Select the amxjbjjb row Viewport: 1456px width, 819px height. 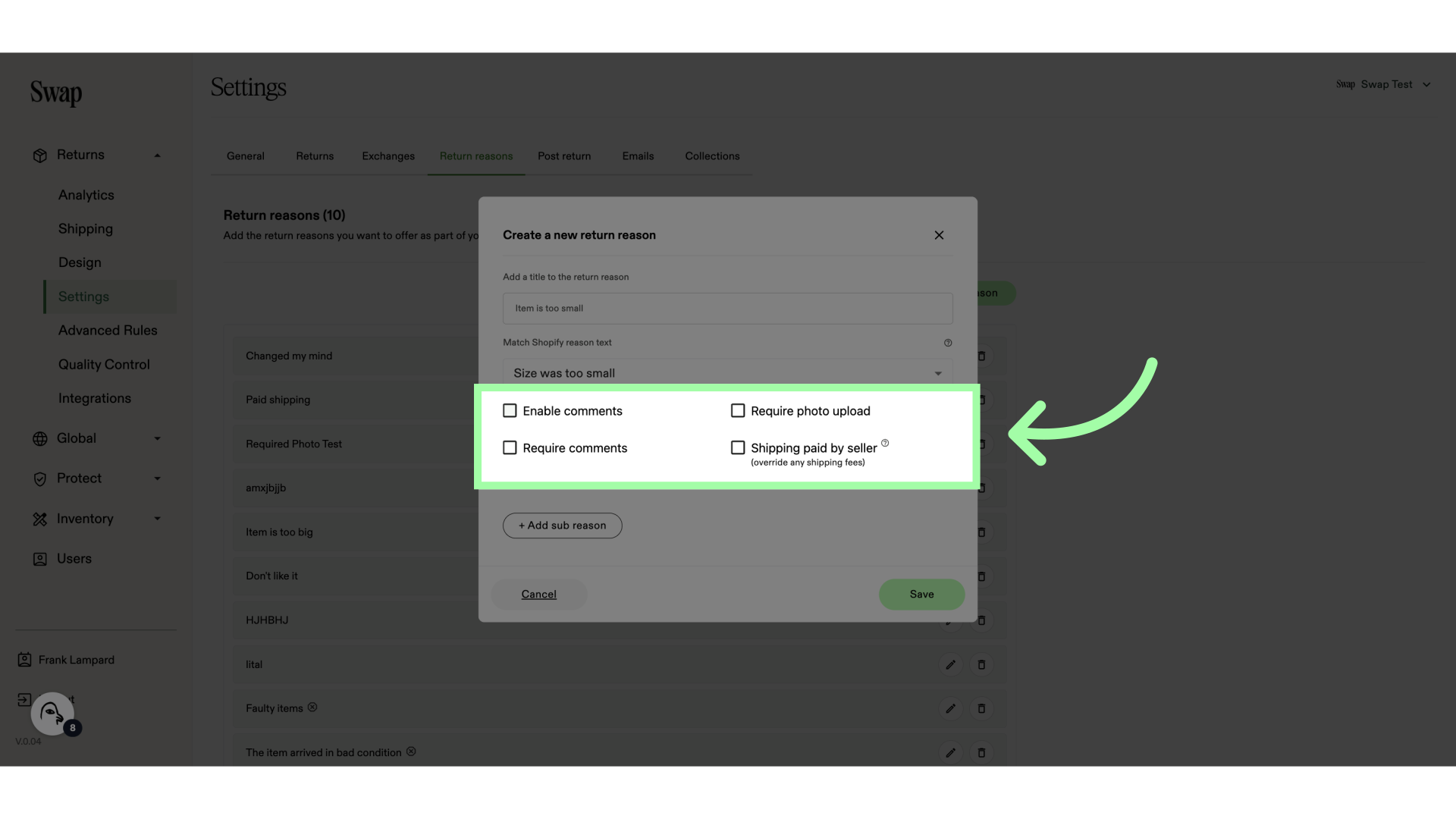356,488
